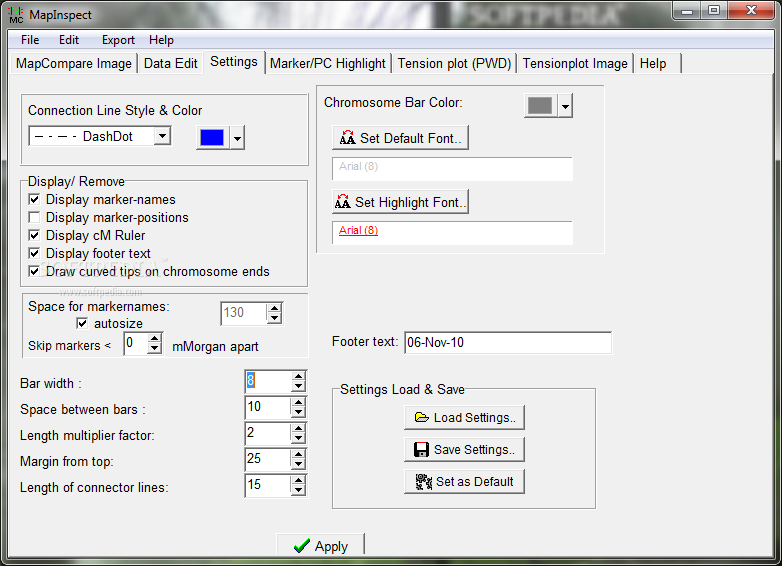782x566 pixels.
Task: Click Set as Default button
Action: pos(464,482)
